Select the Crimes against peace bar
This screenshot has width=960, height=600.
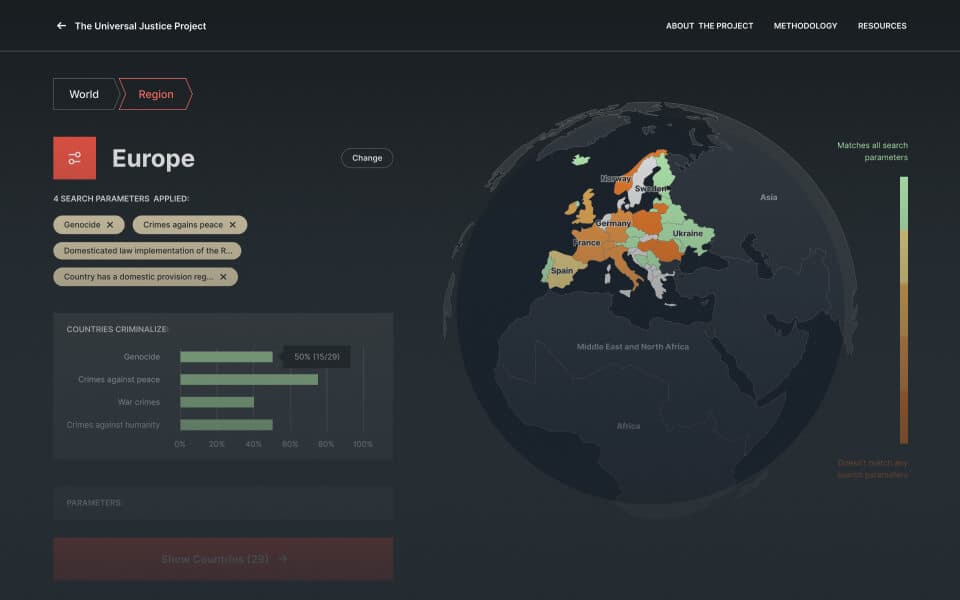click(248, 380)
